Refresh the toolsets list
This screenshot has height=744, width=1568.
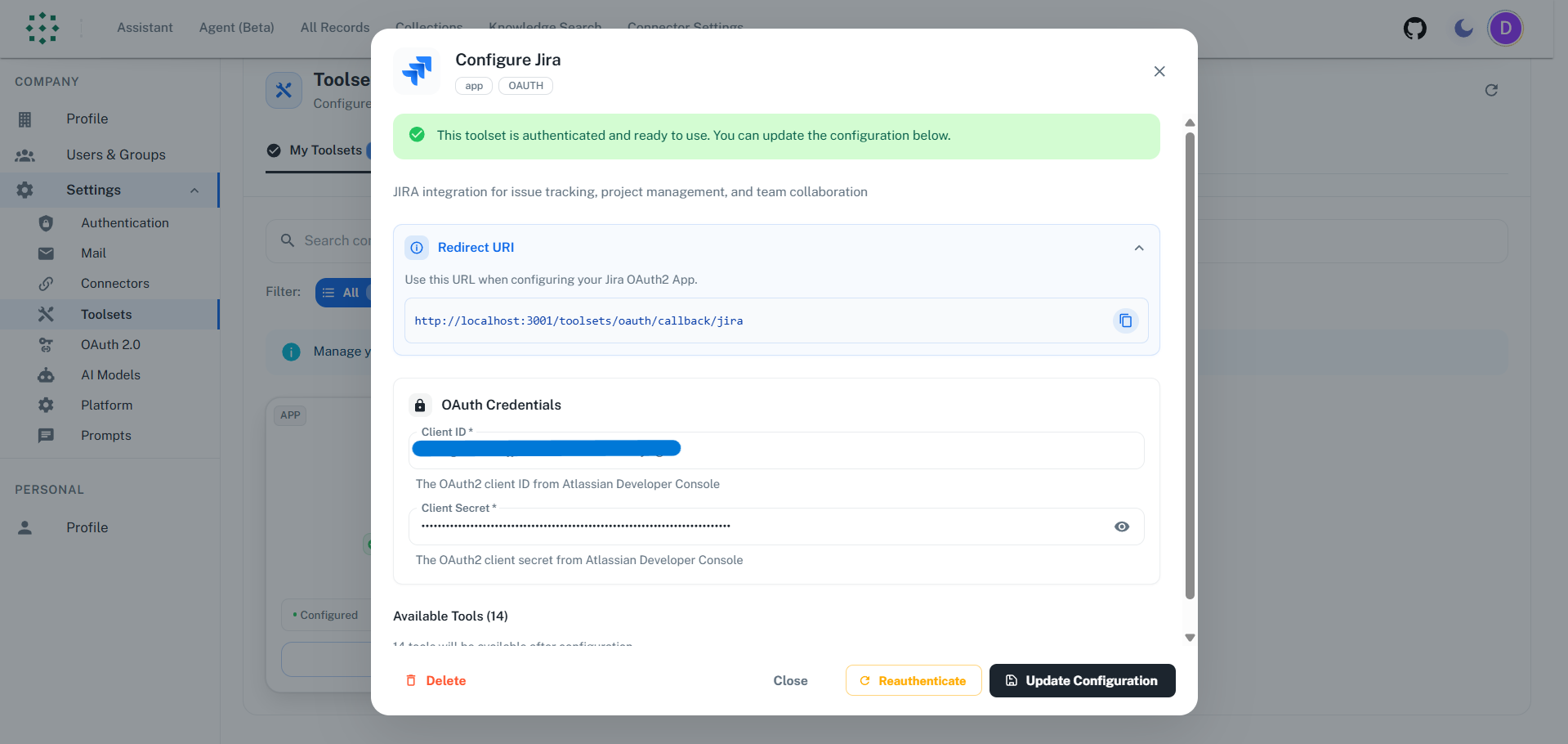[1491, 90]
